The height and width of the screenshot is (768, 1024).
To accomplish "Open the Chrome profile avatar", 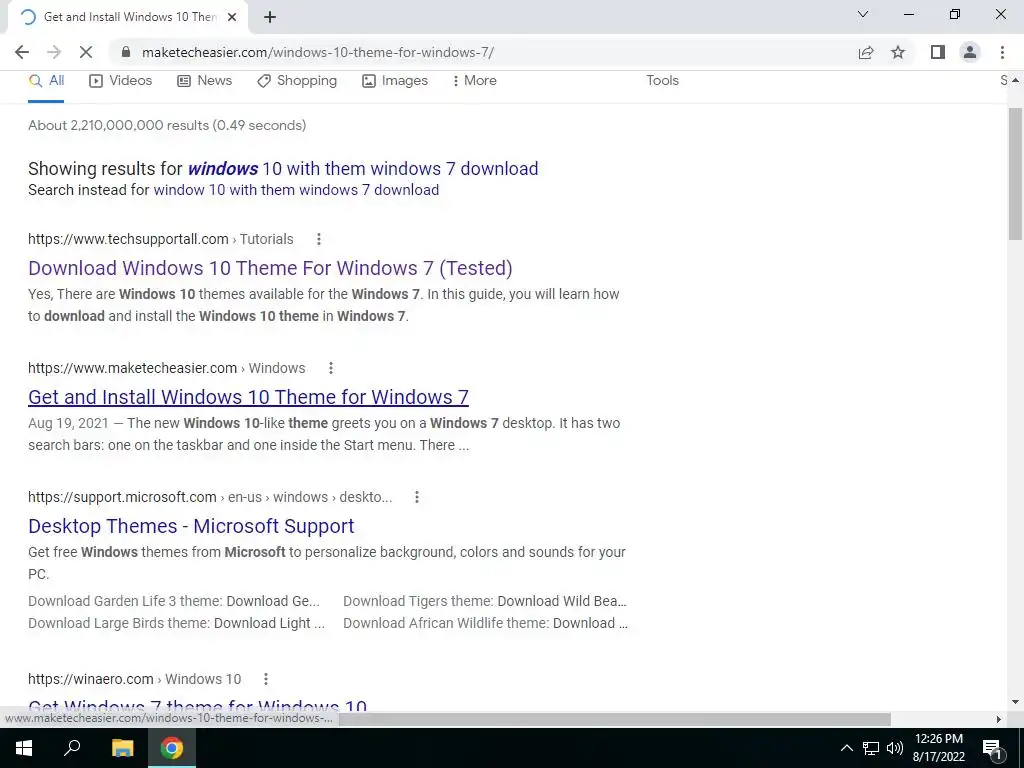I will tap(970, 52).
